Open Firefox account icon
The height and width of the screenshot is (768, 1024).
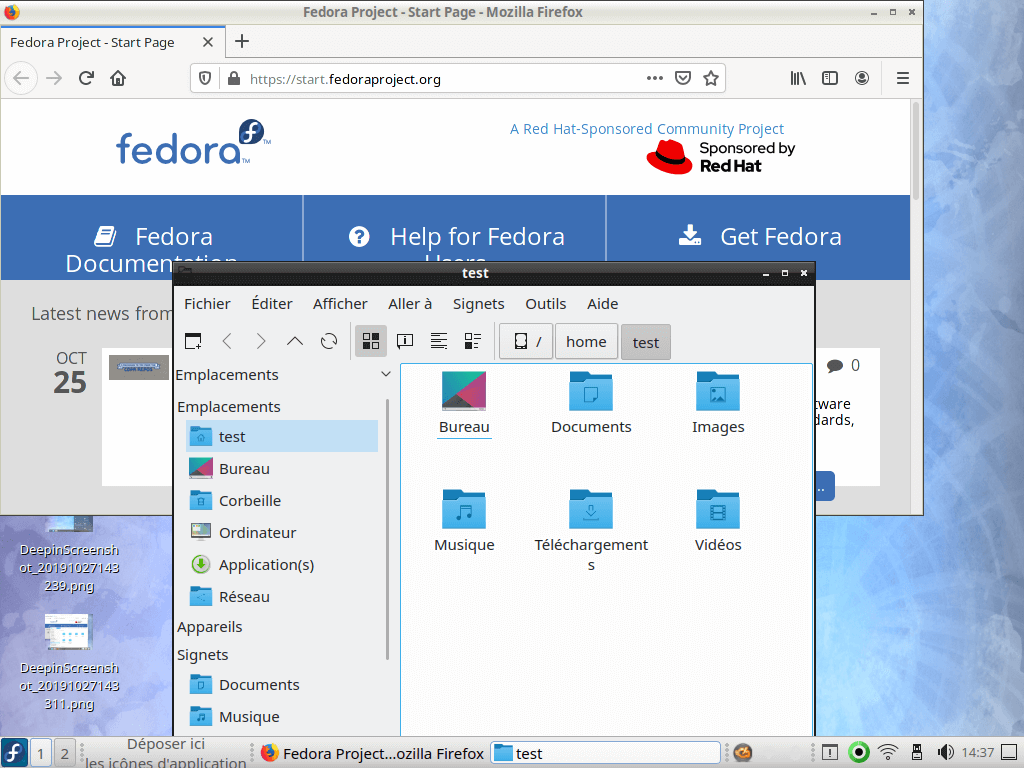click(862, 78)
